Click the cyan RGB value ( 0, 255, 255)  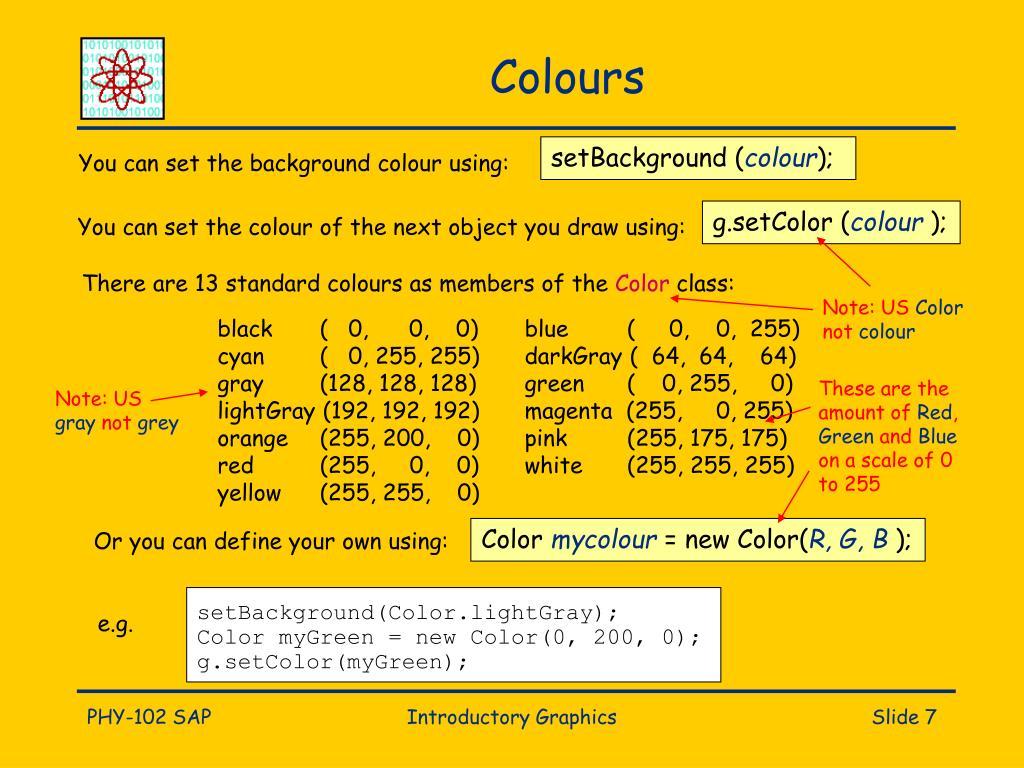pos(400,356)
